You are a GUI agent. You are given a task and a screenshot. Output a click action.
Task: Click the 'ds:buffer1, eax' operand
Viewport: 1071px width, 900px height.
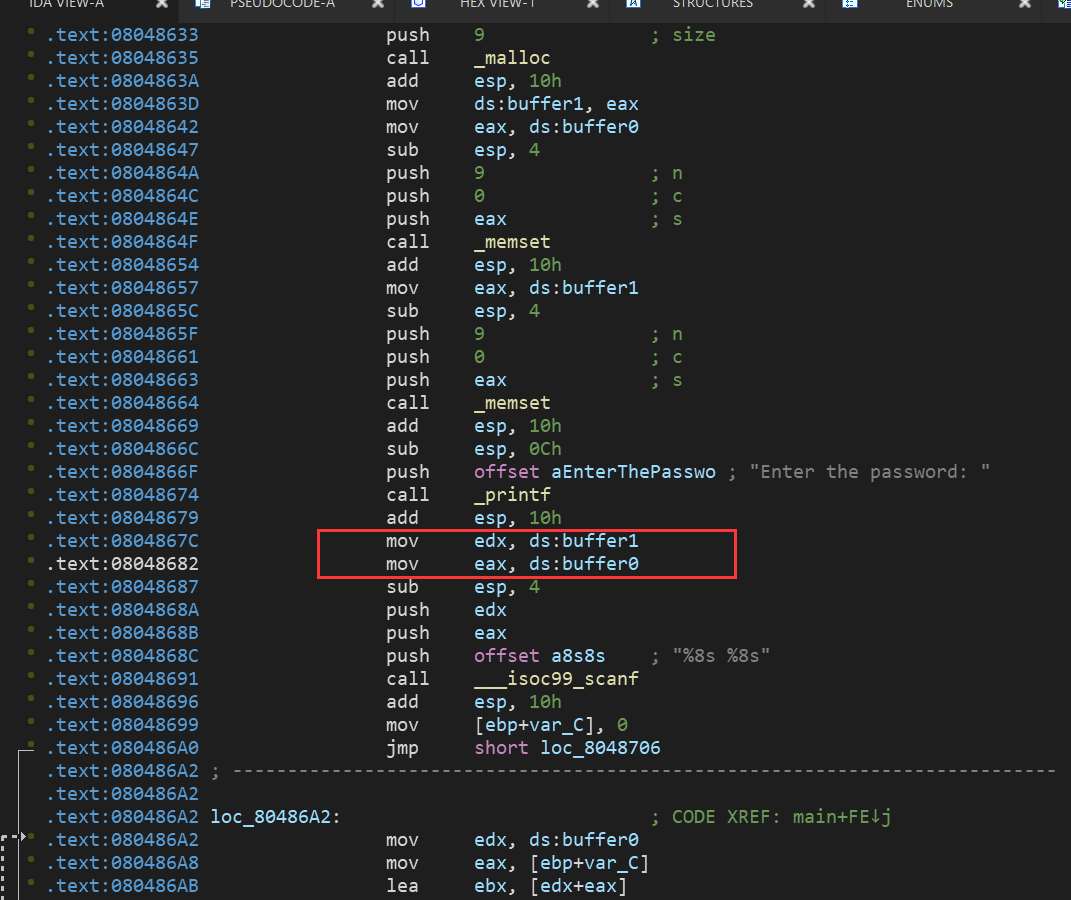coord(556,104)
